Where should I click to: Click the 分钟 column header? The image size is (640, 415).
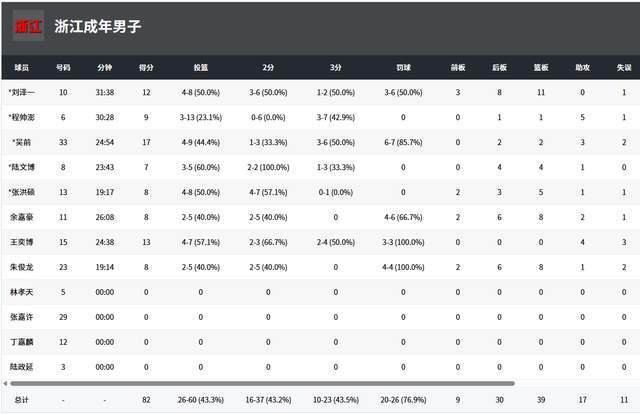[x=105, y=68]
